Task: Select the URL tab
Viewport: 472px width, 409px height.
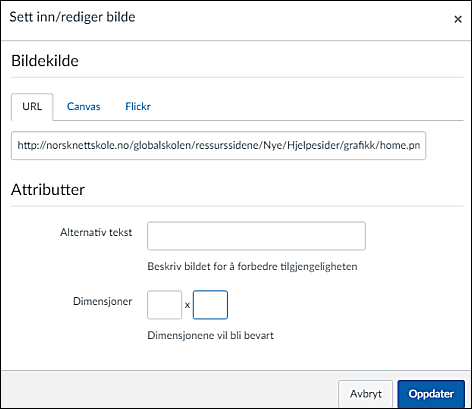Action: pyautogui.click(x=32, y=107)
